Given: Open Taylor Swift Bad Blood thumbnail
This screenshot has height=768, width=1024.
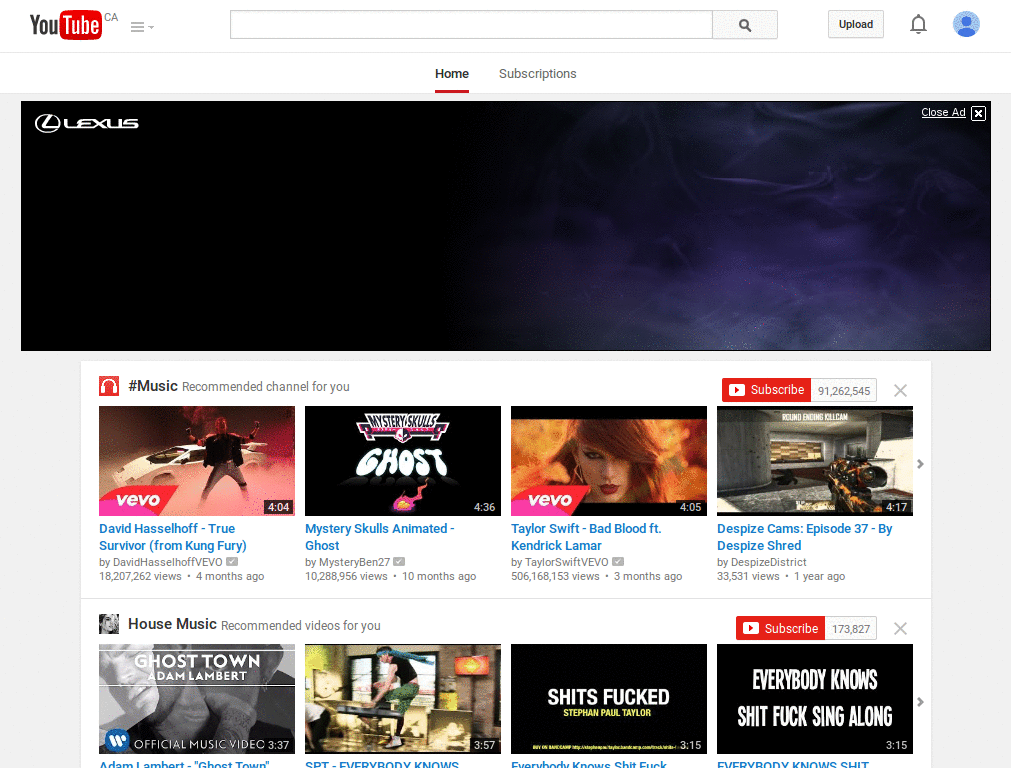Looking at the screenshot, I should [x=609, y=461].
